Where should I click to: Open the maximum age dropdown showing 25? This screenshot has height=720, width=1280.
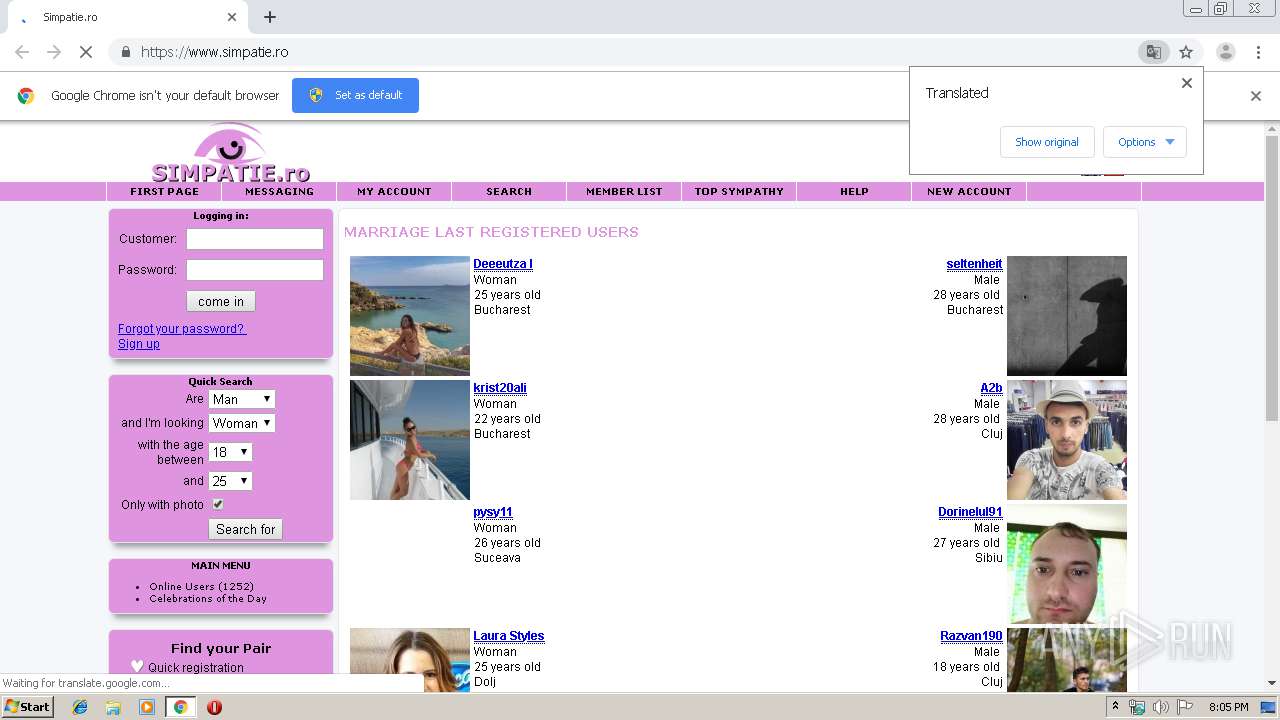point(230,481)
